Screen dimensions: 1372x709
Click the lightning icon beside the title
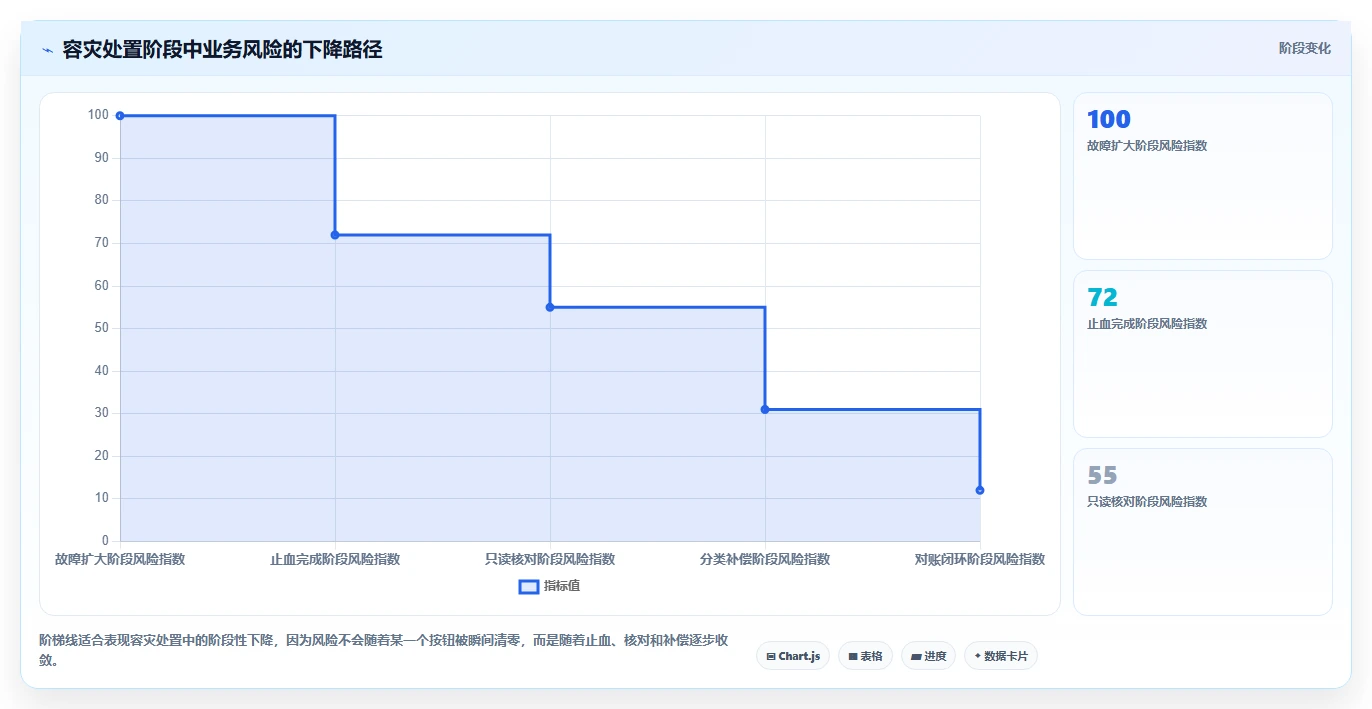pos(48,50)
